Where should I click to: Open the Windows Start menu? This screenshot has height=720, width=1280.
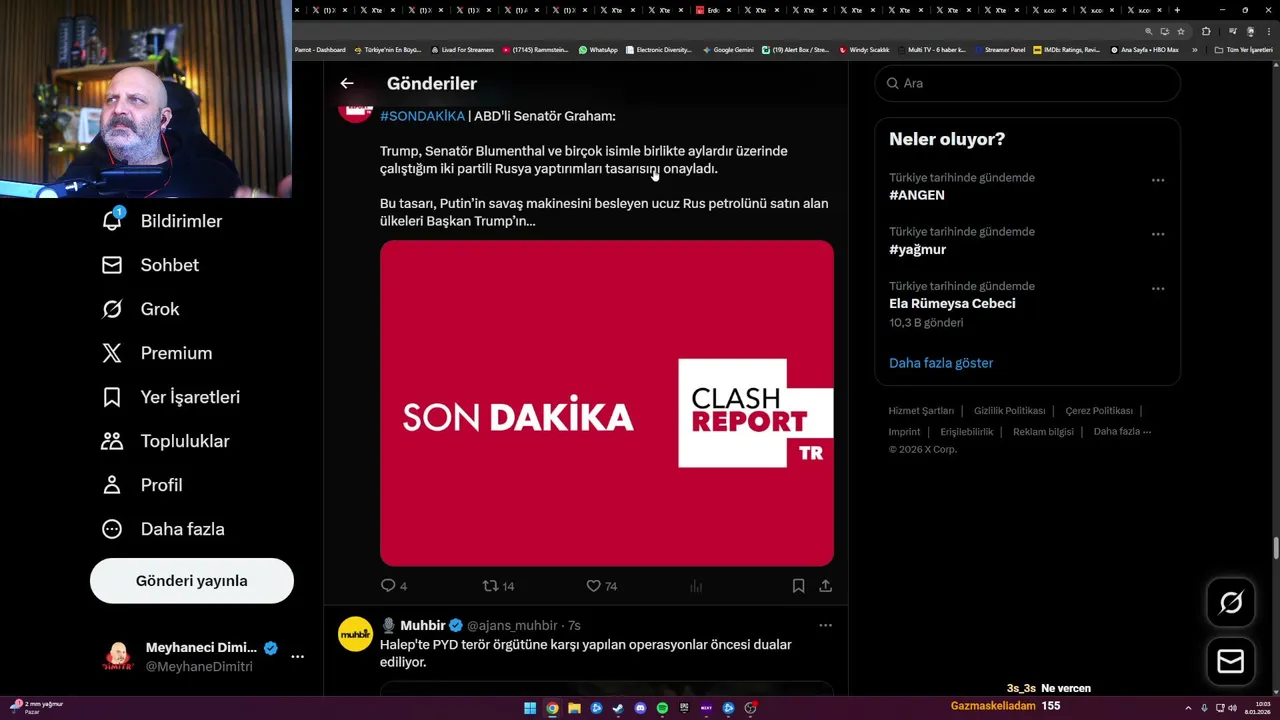click(x=530, y=708)
